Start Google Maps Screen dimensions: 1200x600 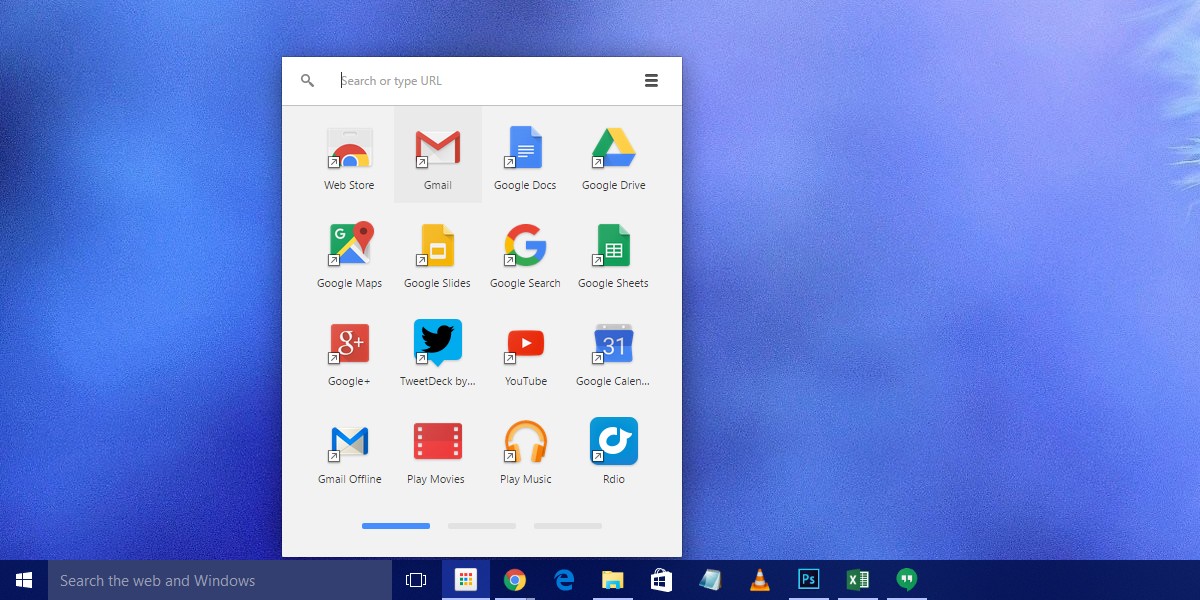click(x=349, y=246)
